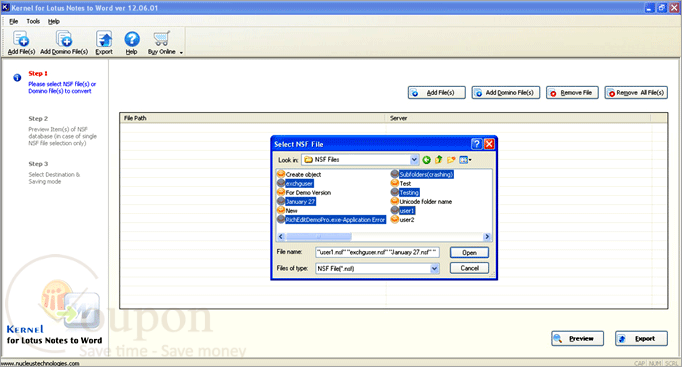Click the Server column header

tap(518, 118)
